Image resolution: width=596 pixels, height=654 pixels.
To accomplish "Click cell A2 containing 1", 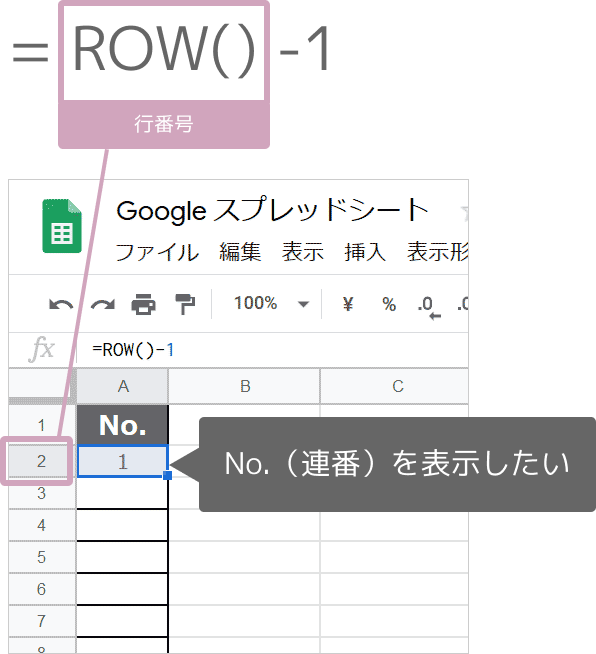I will (x=123, y=461).
